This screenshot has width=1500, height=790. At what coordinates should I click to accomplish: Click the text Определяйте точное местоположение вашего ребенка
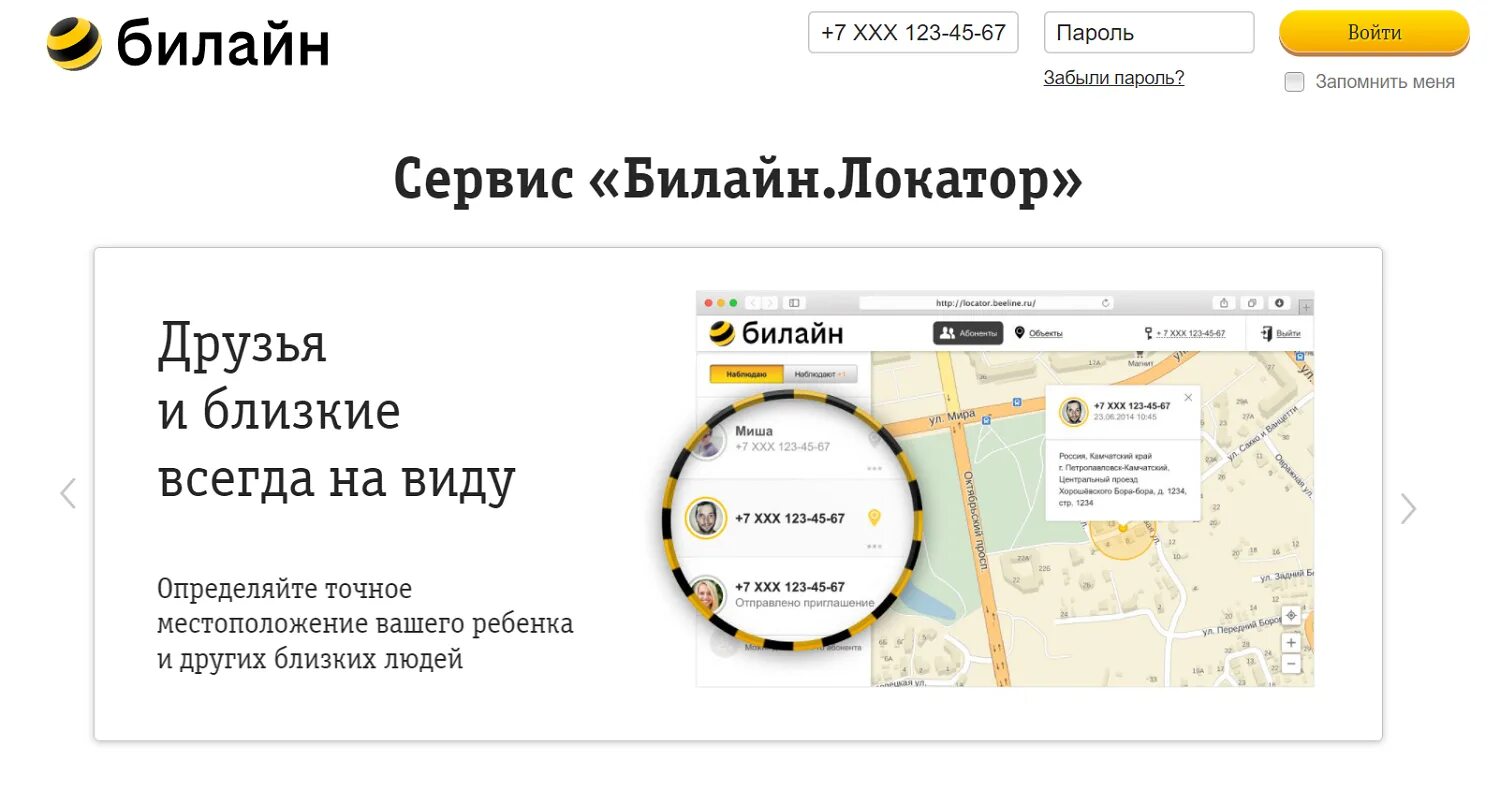pos(365,606)
